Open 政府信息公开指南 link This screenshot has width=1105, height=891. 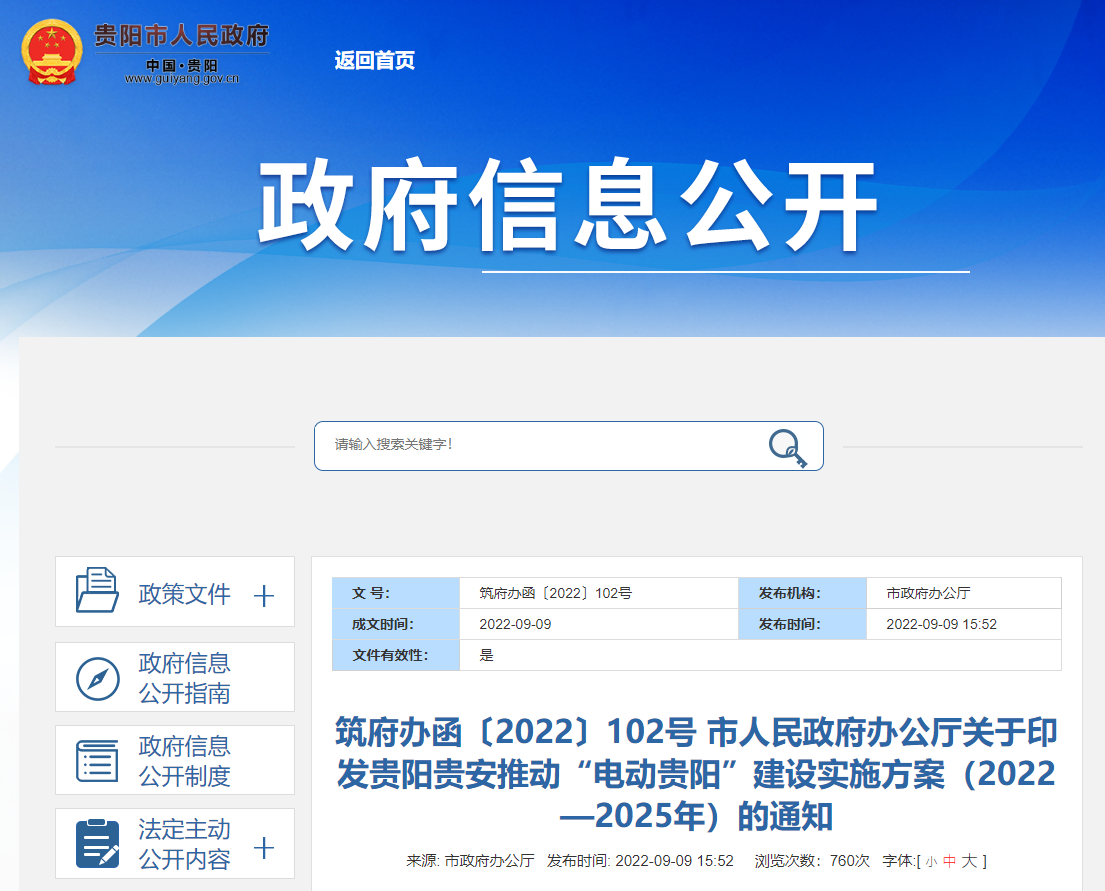185,678
